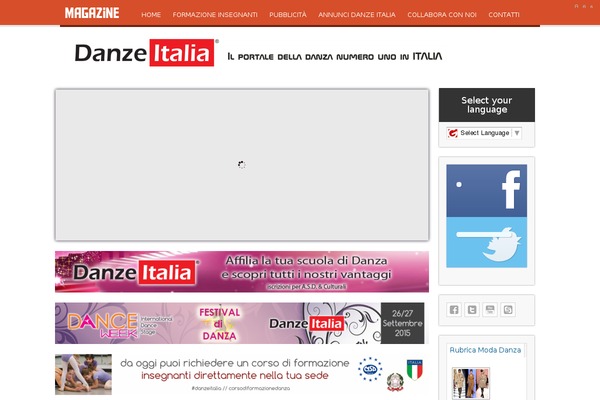
Task: Open the Select Language dropdown
Action: [484, 133]
